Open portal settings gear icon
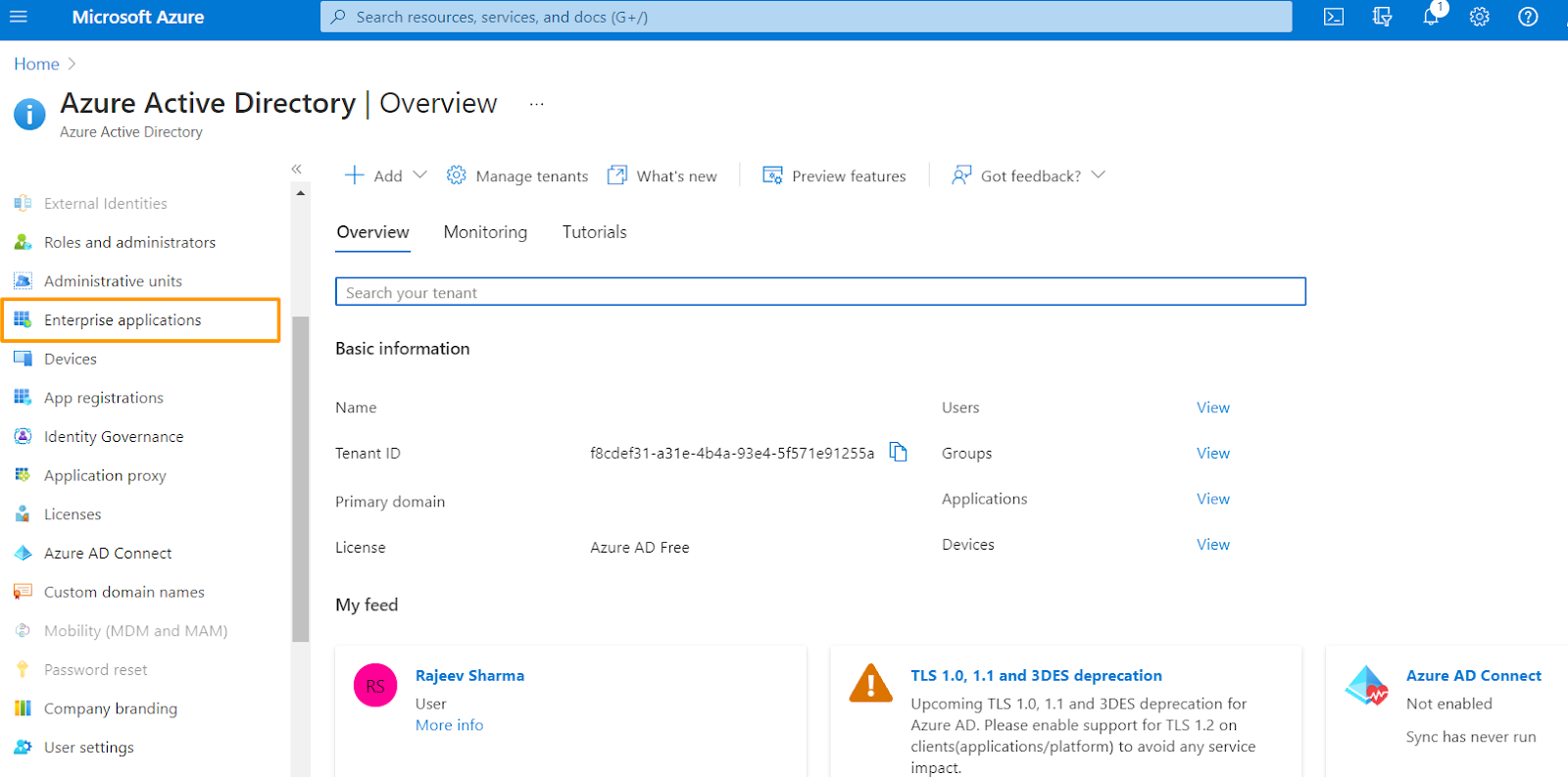This screenshot has width=1568, height=777. coord(1479,17)
